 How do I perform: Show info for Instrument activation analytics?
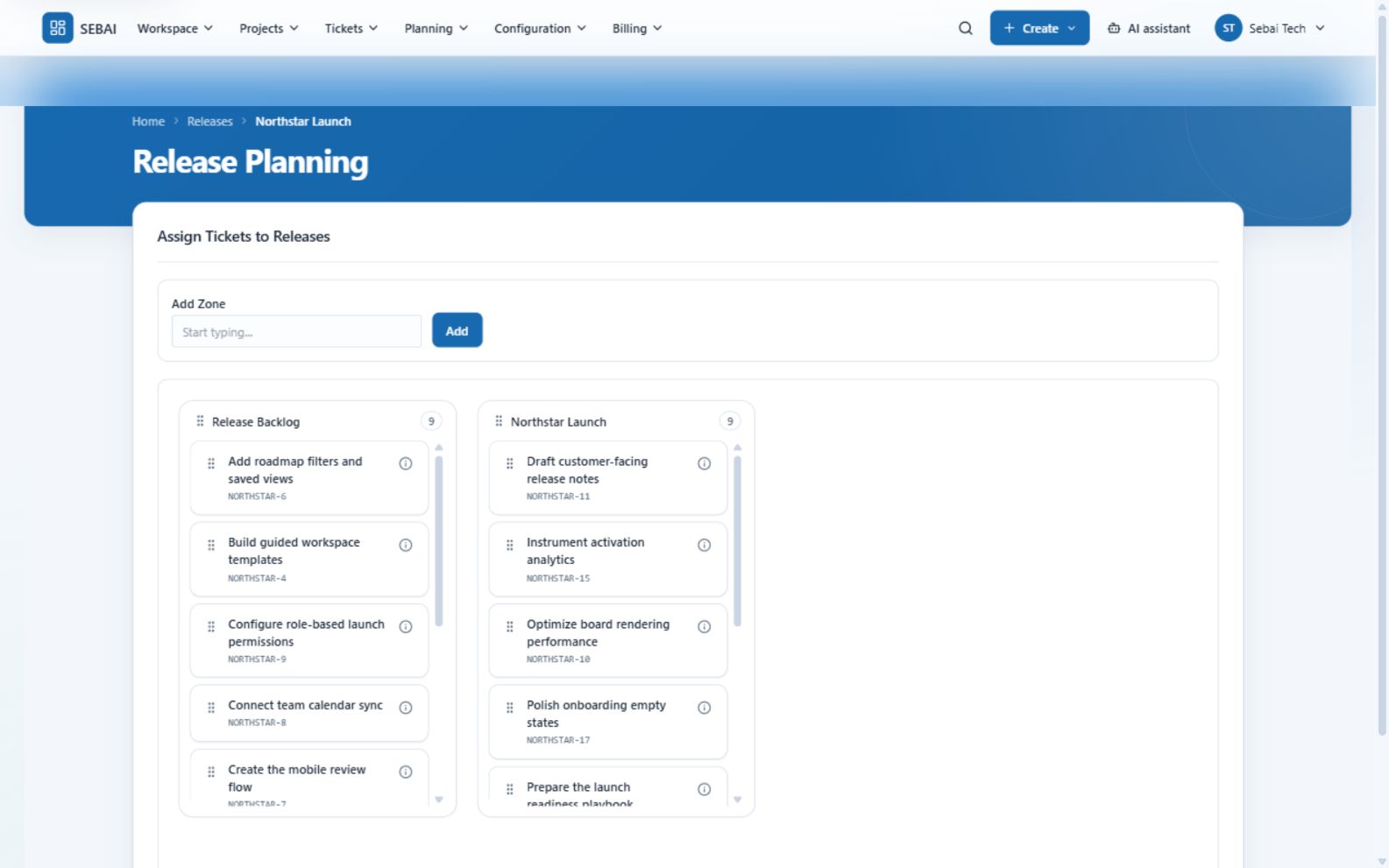(704, 545)
